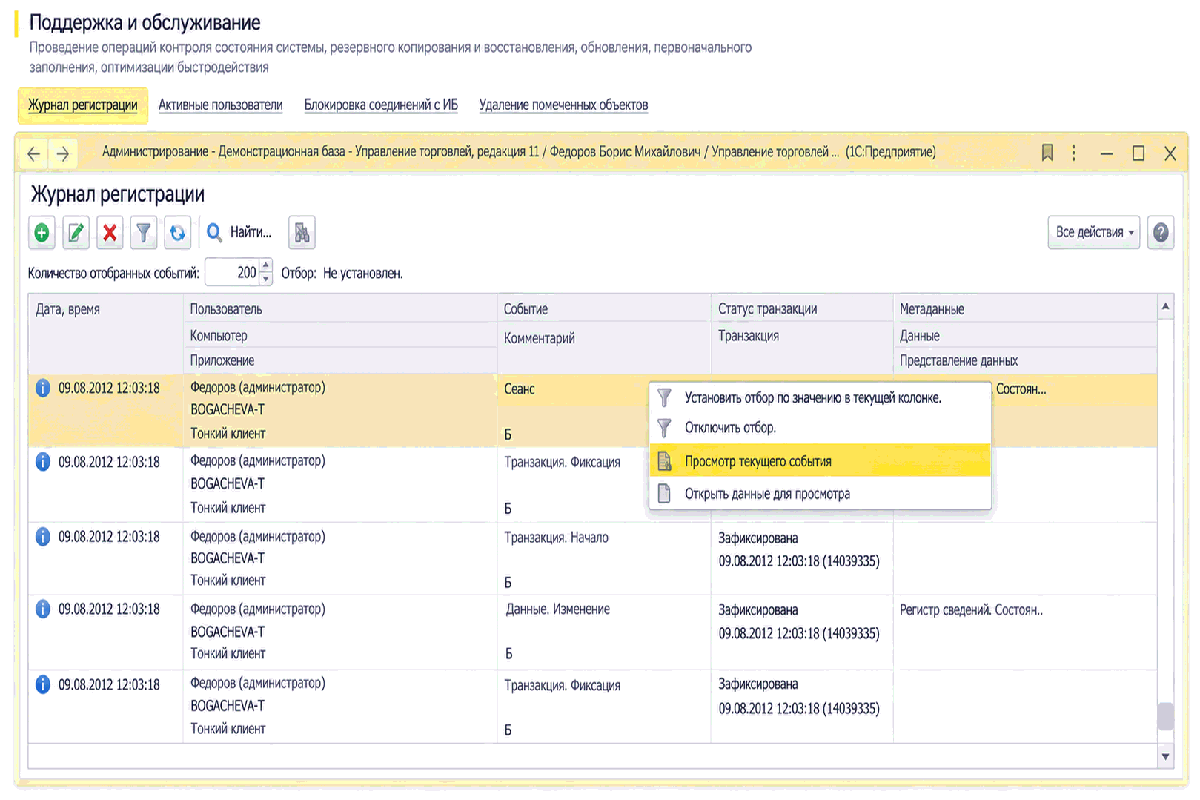Click the Событие column header

pos(603,309)
